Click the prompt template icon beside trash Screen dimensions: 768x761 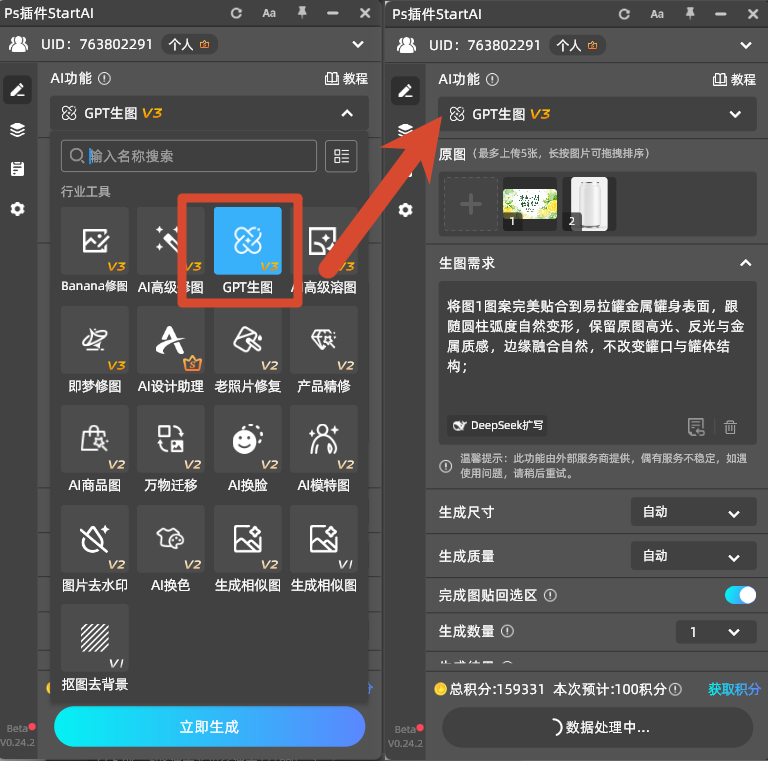[x=696, y=427]
